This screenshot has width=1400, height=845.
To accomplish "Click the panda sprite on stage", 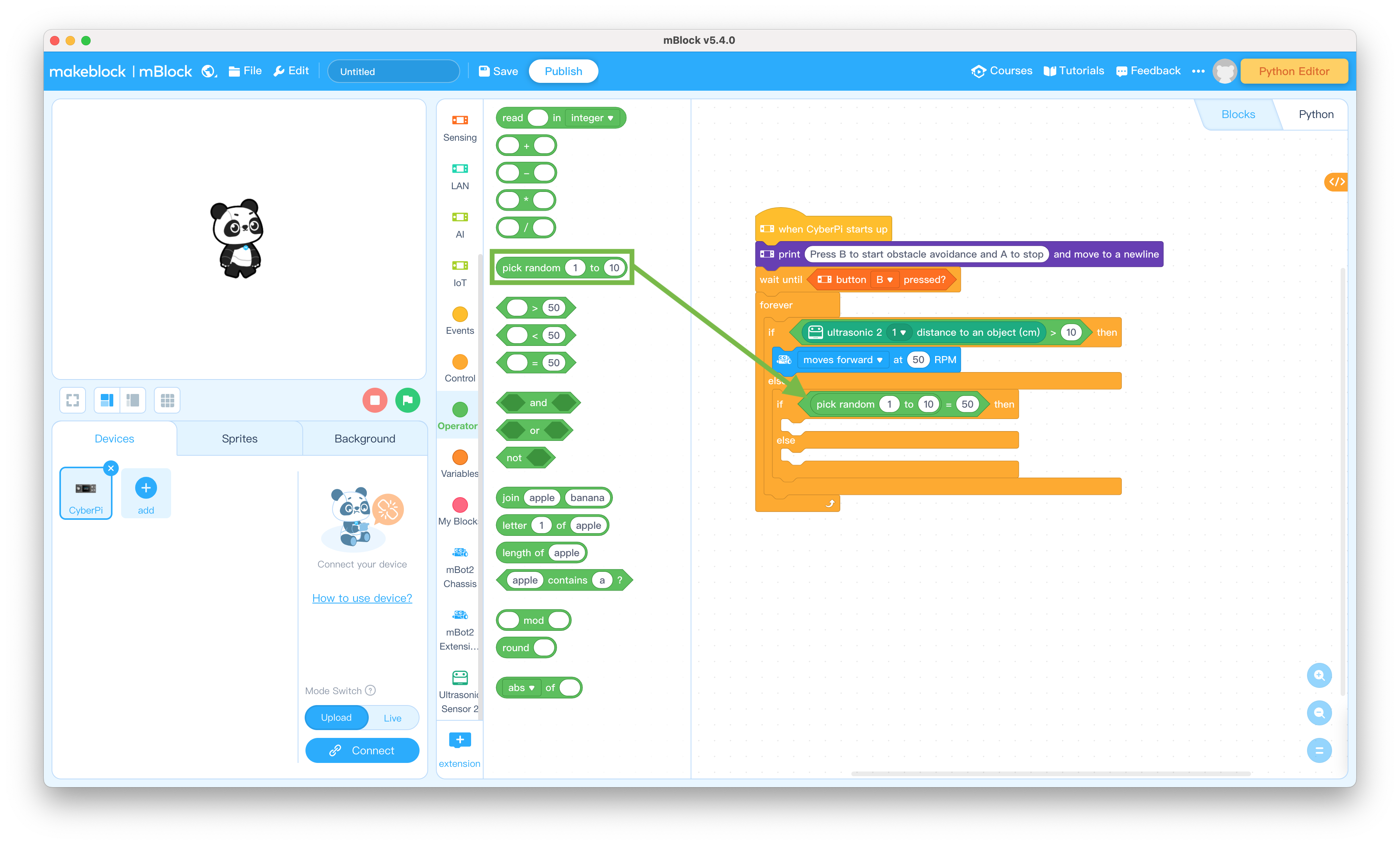I will (x=237, y=238).
